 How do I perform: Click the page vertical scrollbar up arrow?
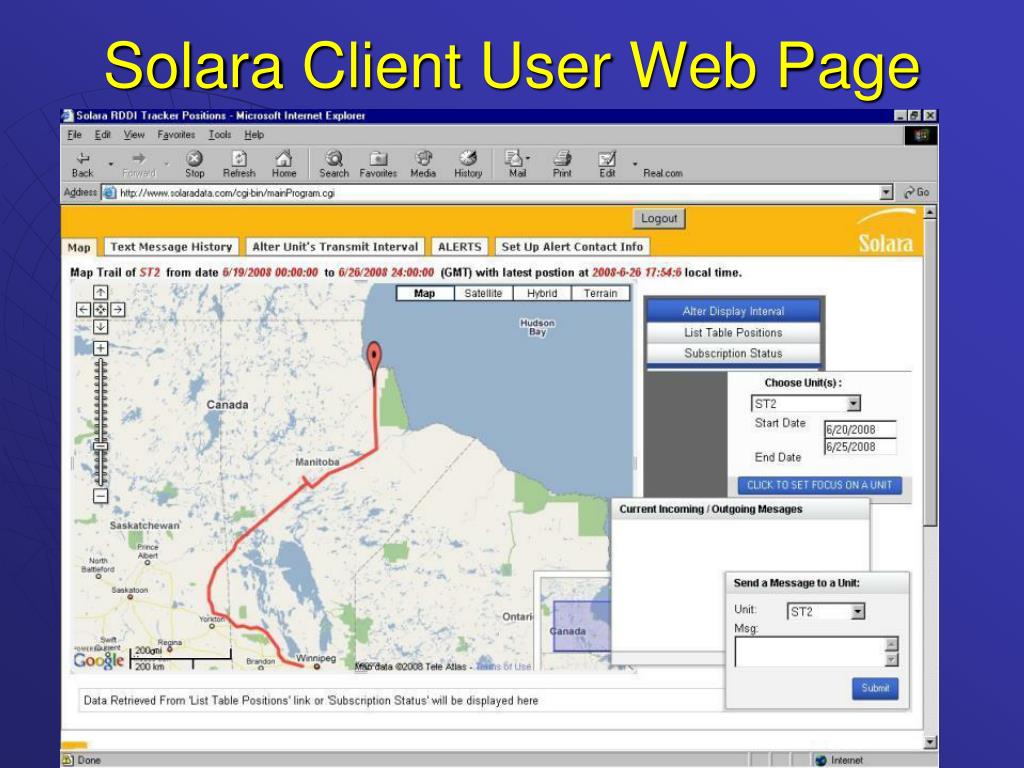931,212
